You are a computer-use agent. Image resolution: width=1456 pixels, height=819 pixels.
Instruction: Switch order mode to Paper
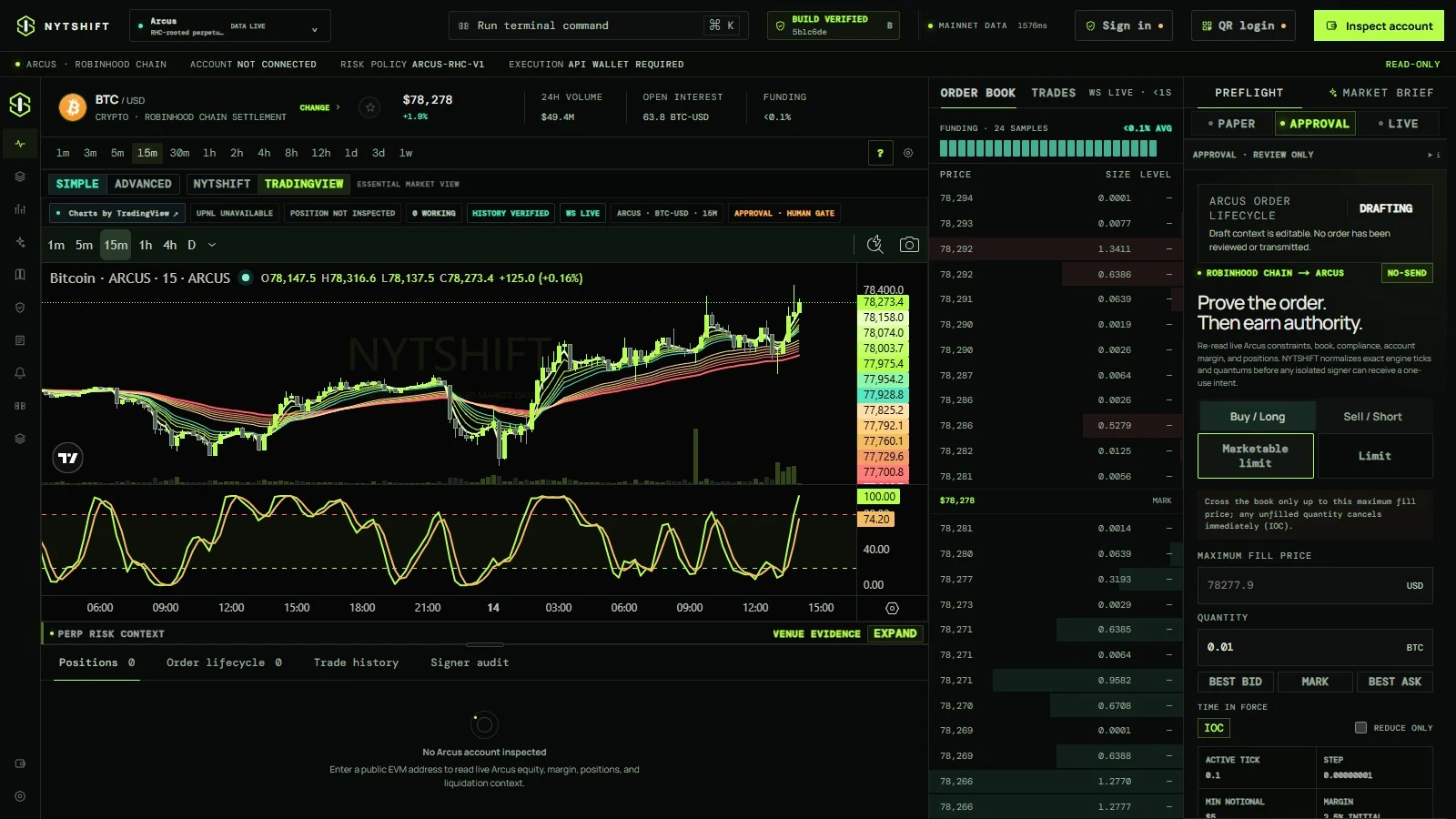(x=1231, y=124)
